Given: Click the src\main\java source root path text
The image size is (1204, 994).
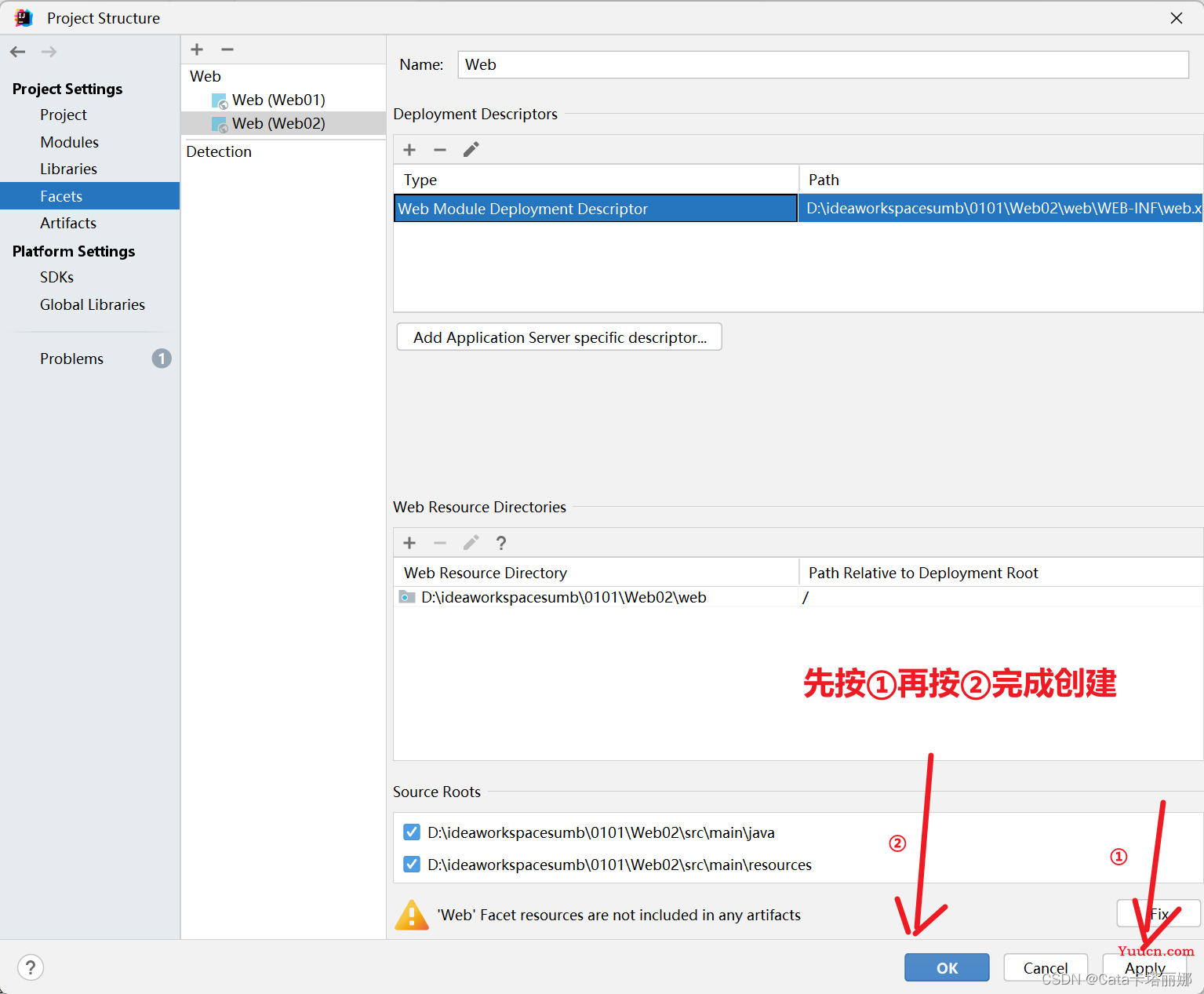Looking at the screenshot, I should coord(601,832).
